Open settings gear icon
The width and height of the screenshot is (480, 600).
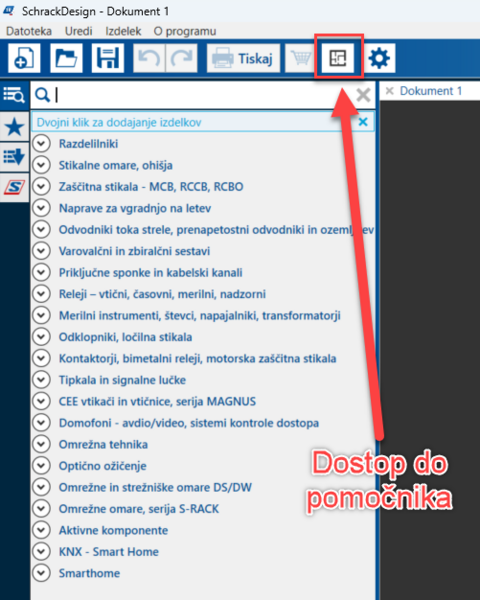[379, 58]
